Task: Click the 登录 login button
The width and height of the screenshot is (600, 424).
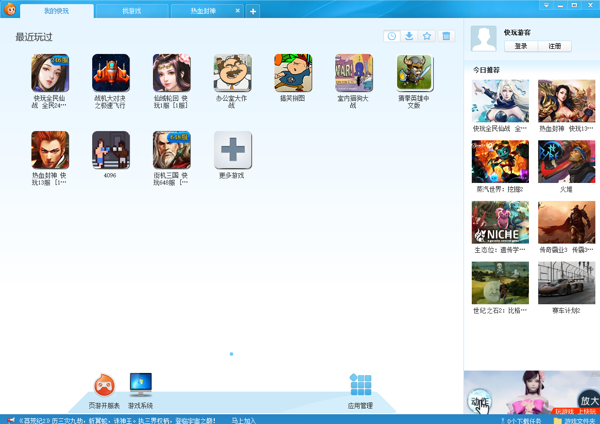Action: click(x=521, y=46)
